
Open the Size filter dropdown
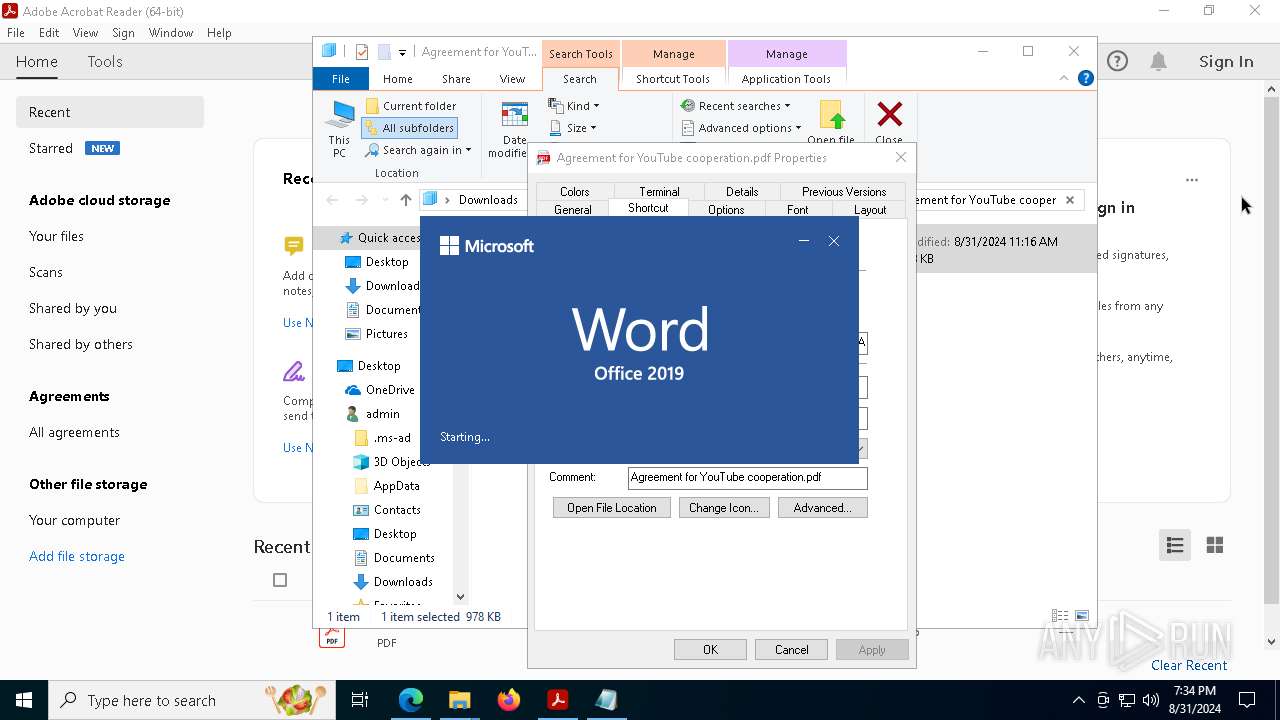coord(573,128)
